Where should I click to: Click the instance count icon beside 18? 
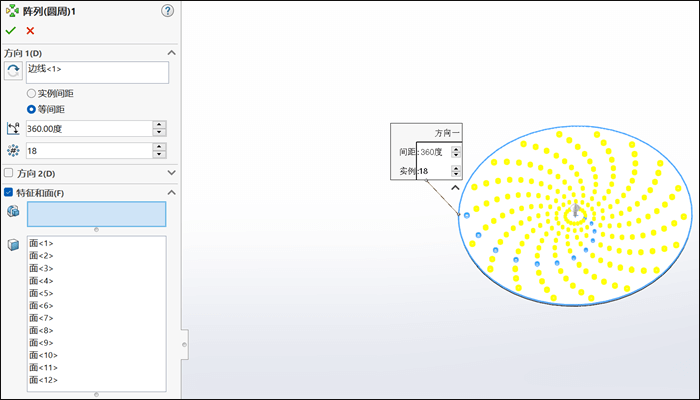click(13, 151)
